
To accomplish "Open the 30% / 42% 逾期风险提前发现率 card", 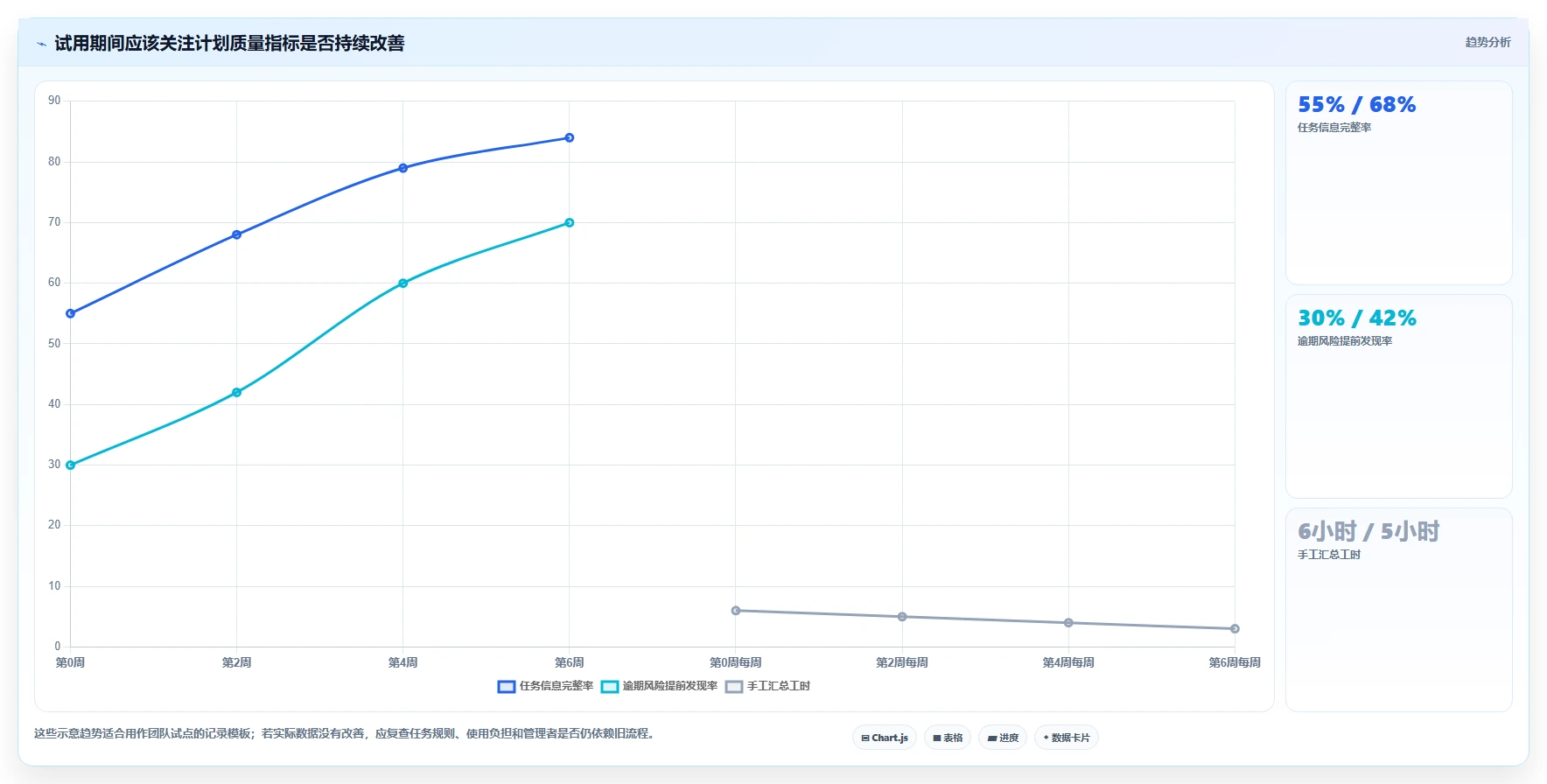I will point(1399,396).
